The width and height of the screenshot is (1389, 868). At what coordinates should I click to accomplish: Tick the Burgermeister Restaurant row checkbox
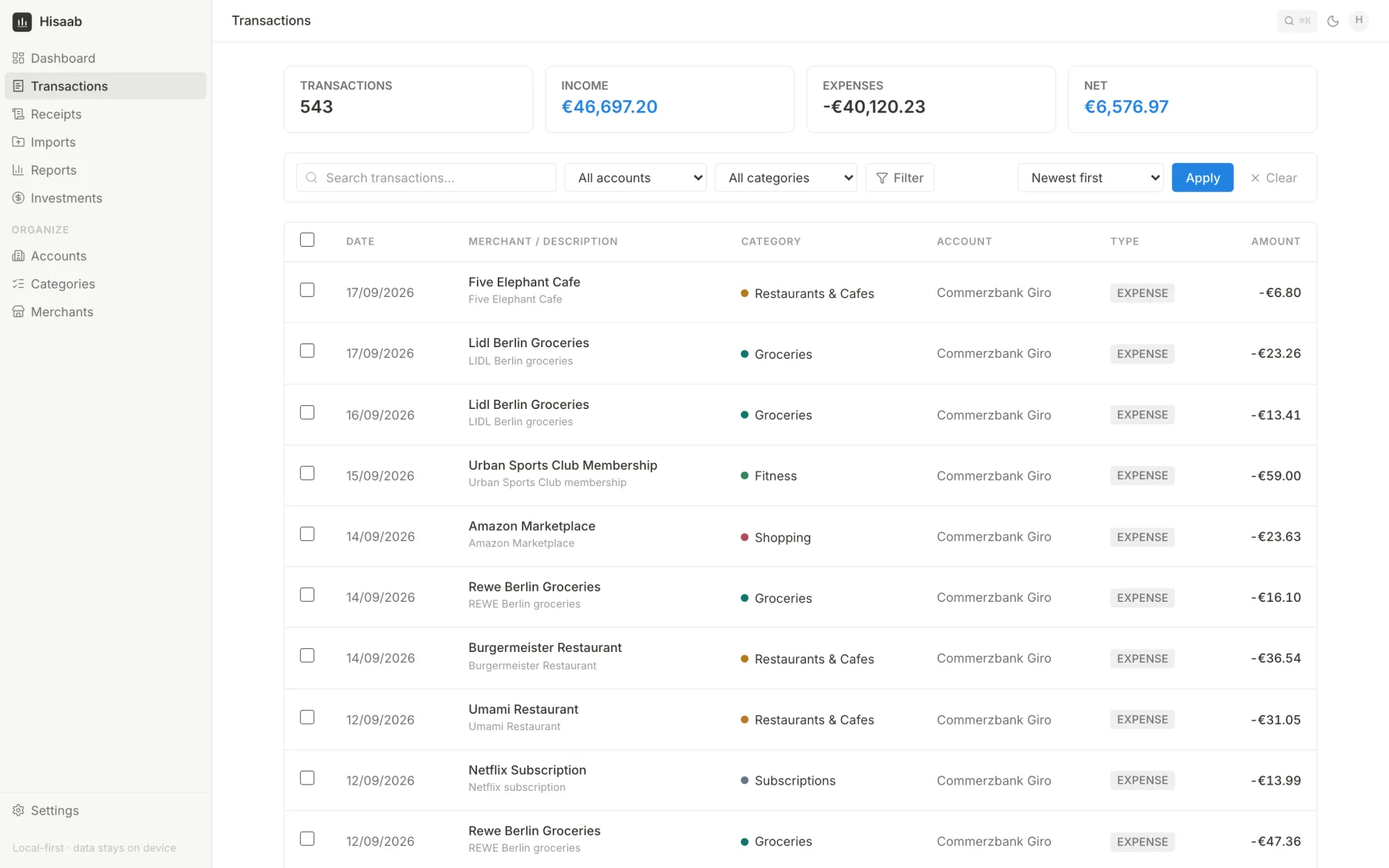(307, 656)
